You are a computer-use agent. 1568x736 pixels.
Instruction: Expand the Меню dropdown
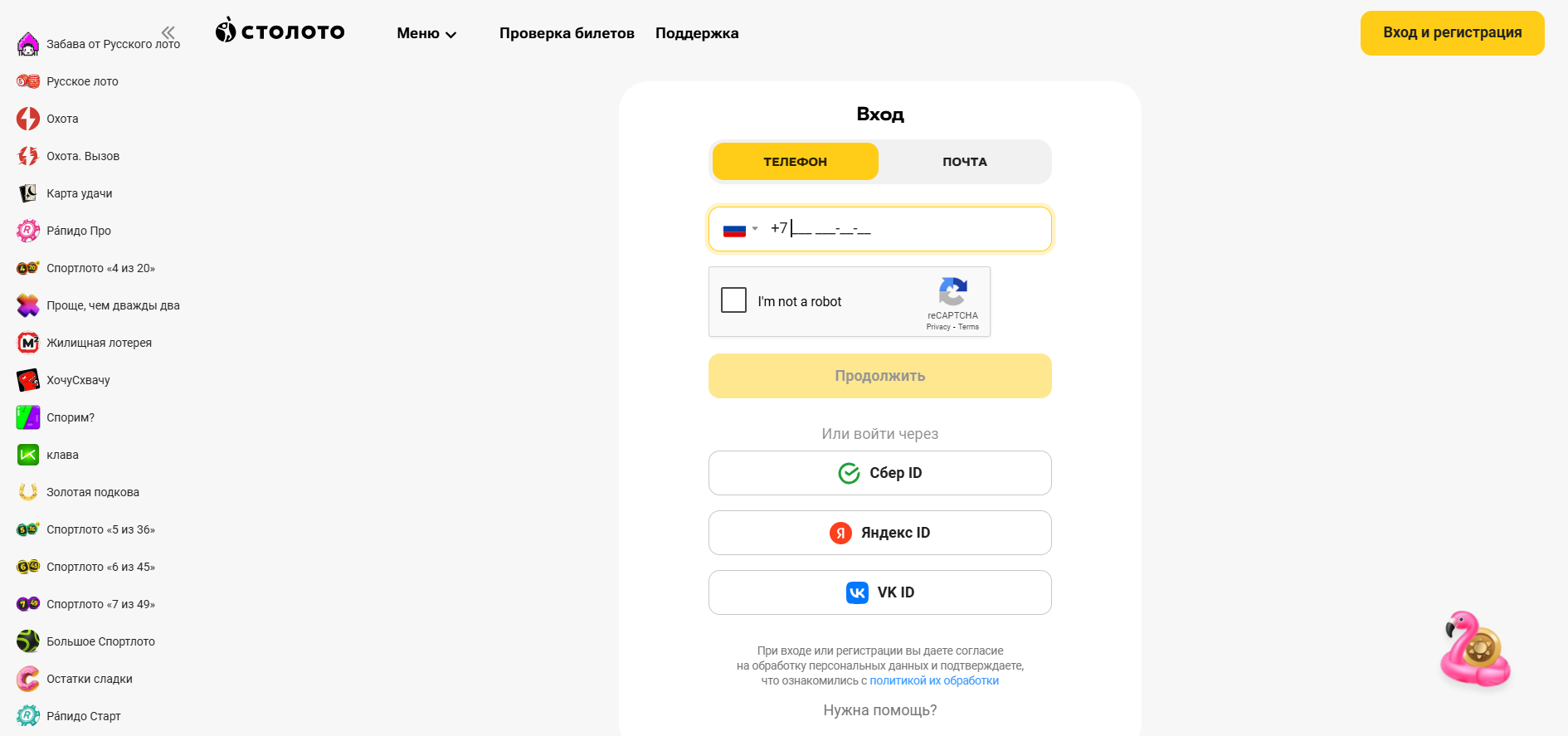426,33
